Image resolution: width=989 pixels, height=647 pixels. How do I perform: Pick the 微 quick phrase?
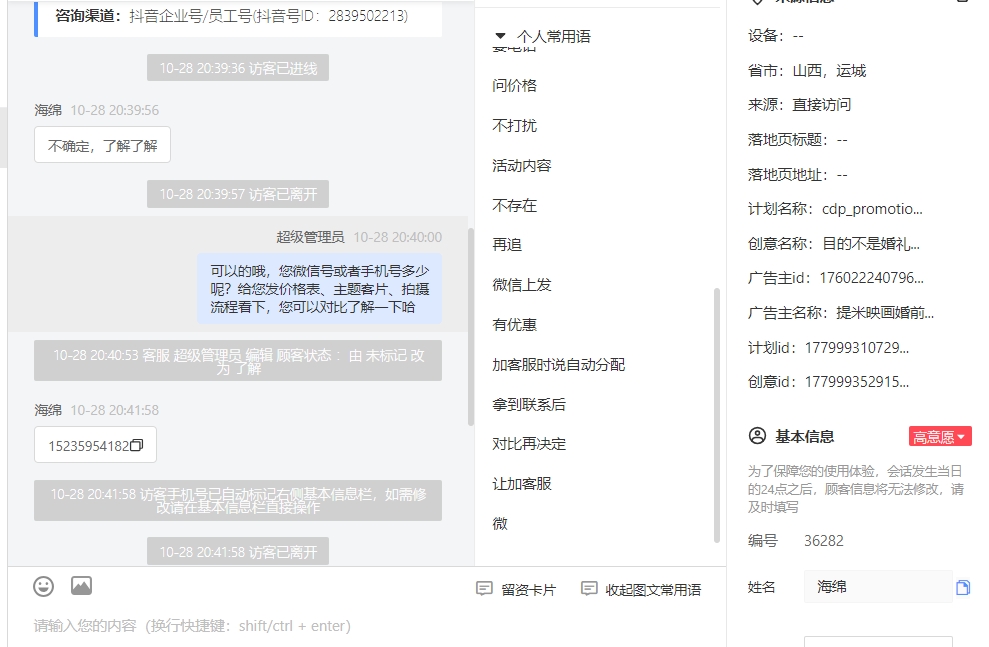point(500,523)
